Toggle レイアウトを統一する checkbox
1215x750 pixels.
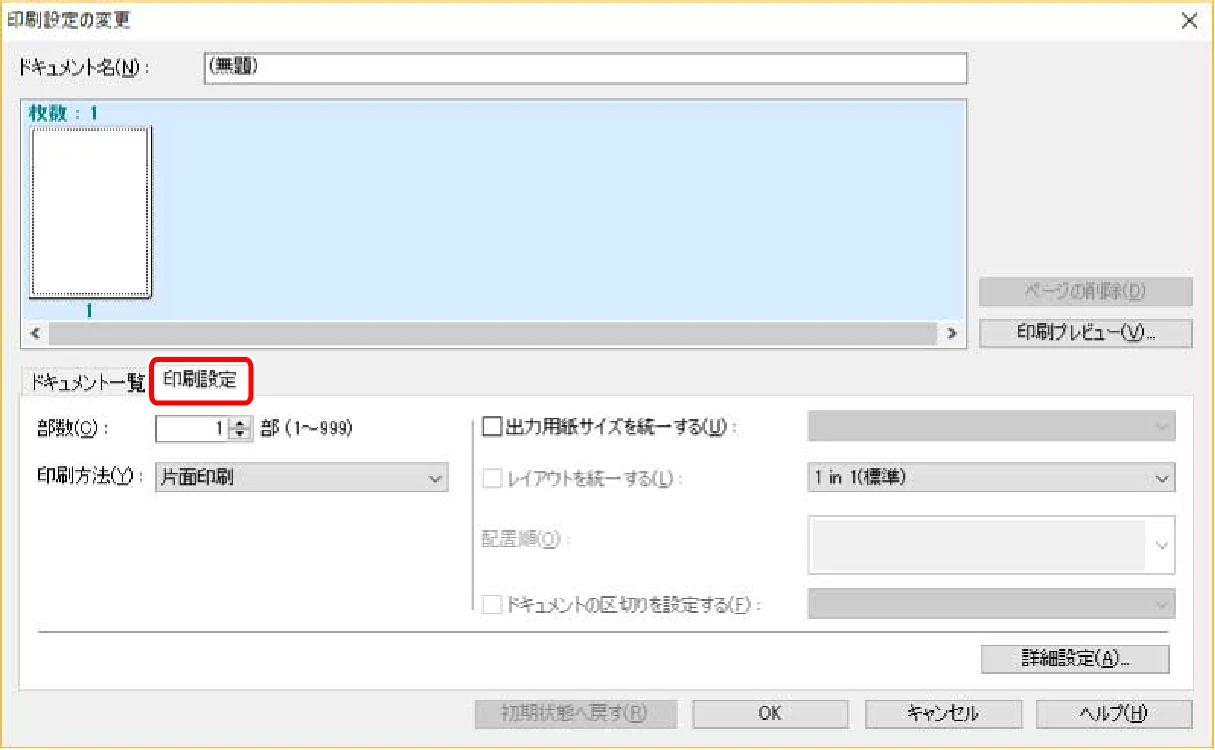pos(491,478)
